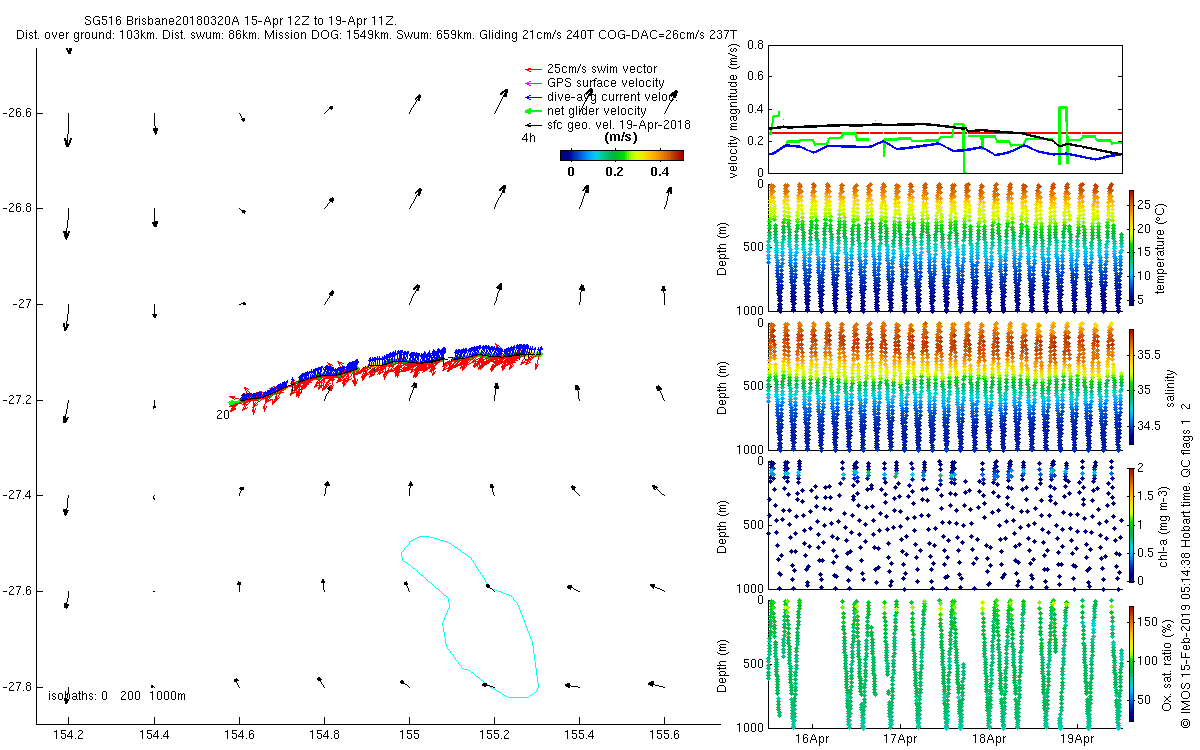Click the 'temperature (°C)' colorbar label
The width and height of the screenshot is (1200, 750).
(1162, 247)
